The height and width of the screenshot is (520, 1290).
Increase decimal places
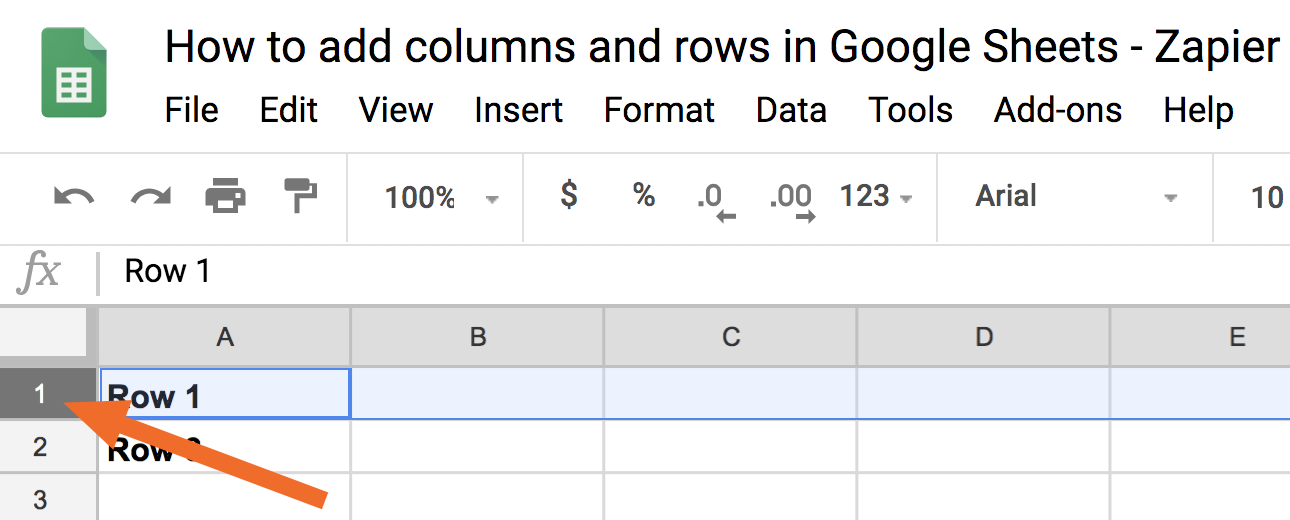[792, 200]
